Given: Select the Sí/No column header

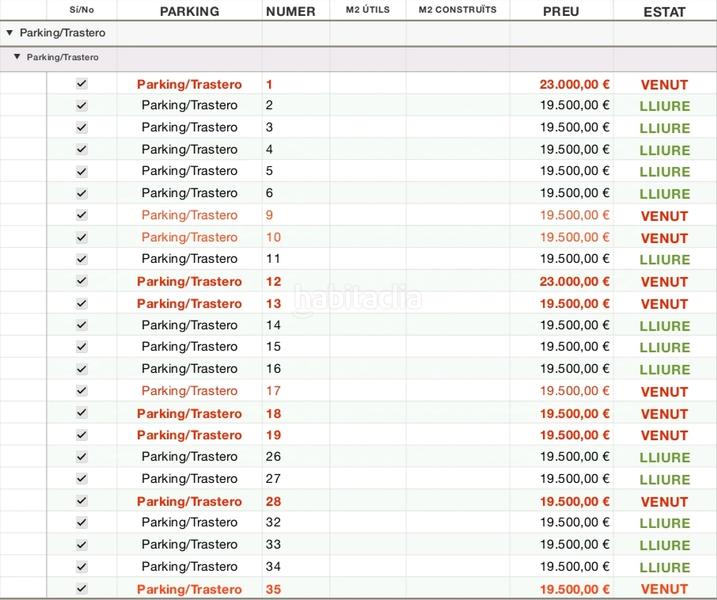Looking at the screenshot, I should 82,10.
